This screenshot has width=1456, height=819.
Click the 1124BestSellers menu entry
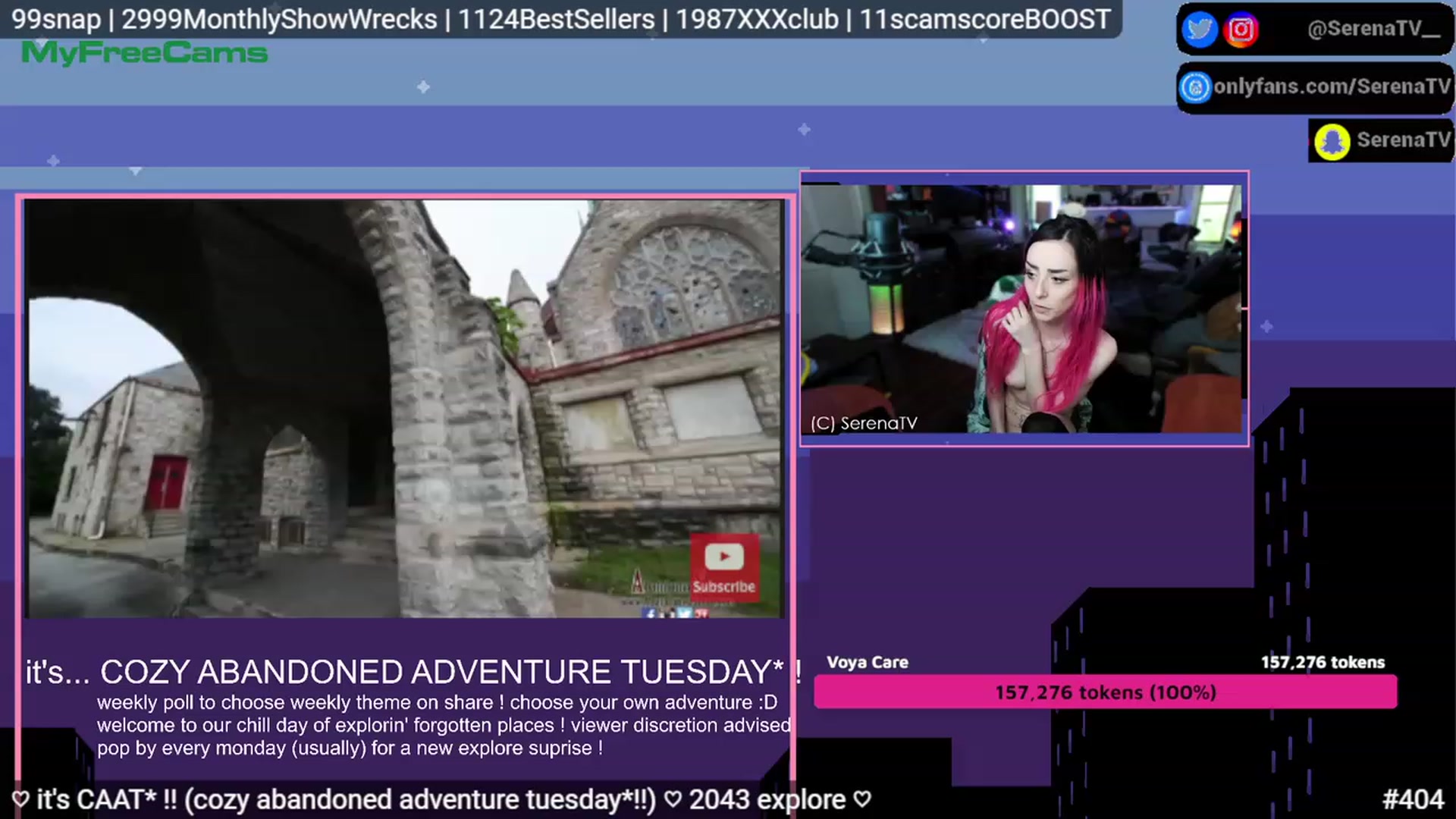(556, 19)
